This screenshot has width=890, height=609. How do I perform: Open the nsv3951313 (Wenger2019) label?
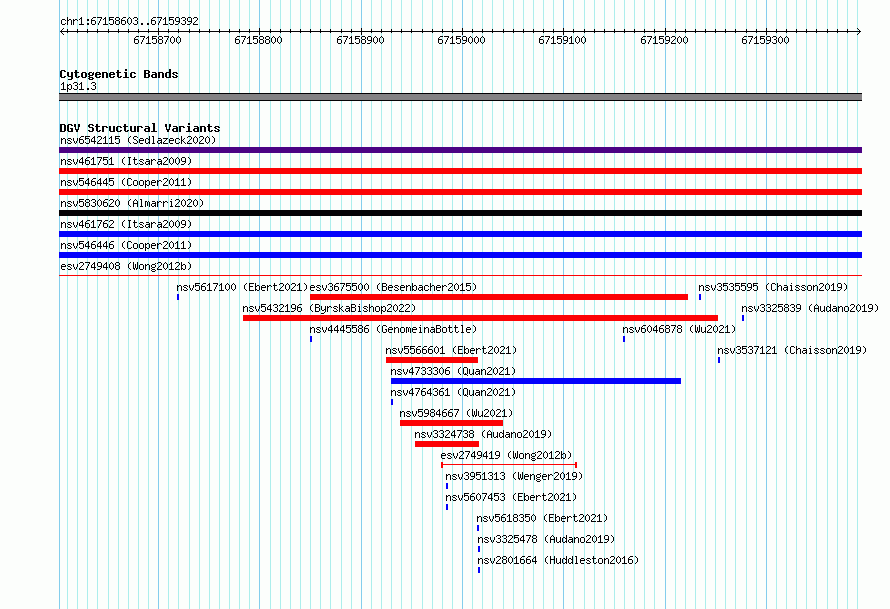pyautogui.click(x=514, y=476)
